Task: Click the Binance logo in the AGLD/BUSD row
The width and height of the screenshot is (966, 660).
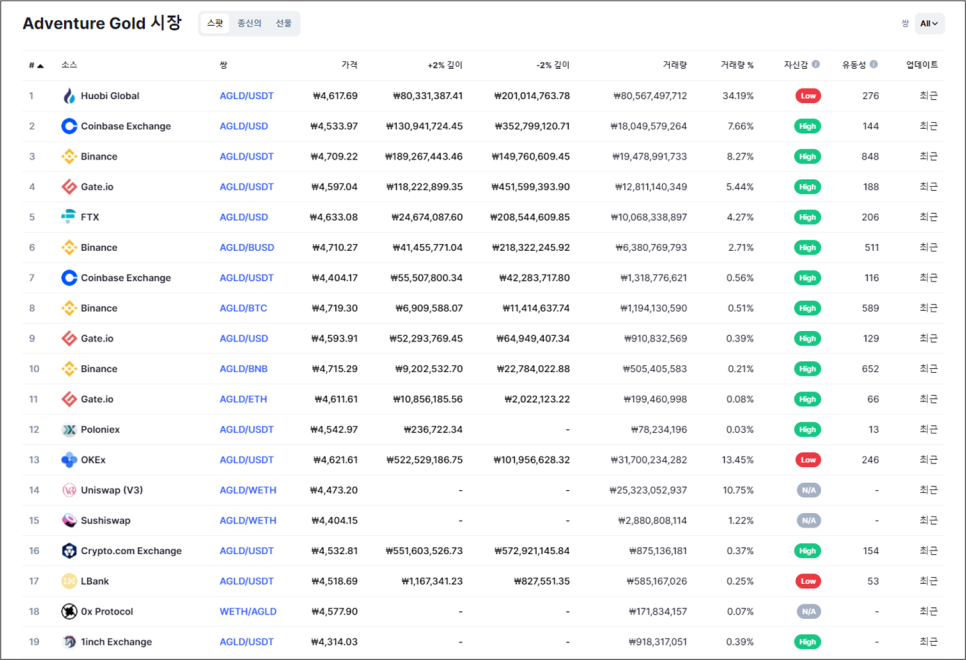Action: [x=69, y=247]
